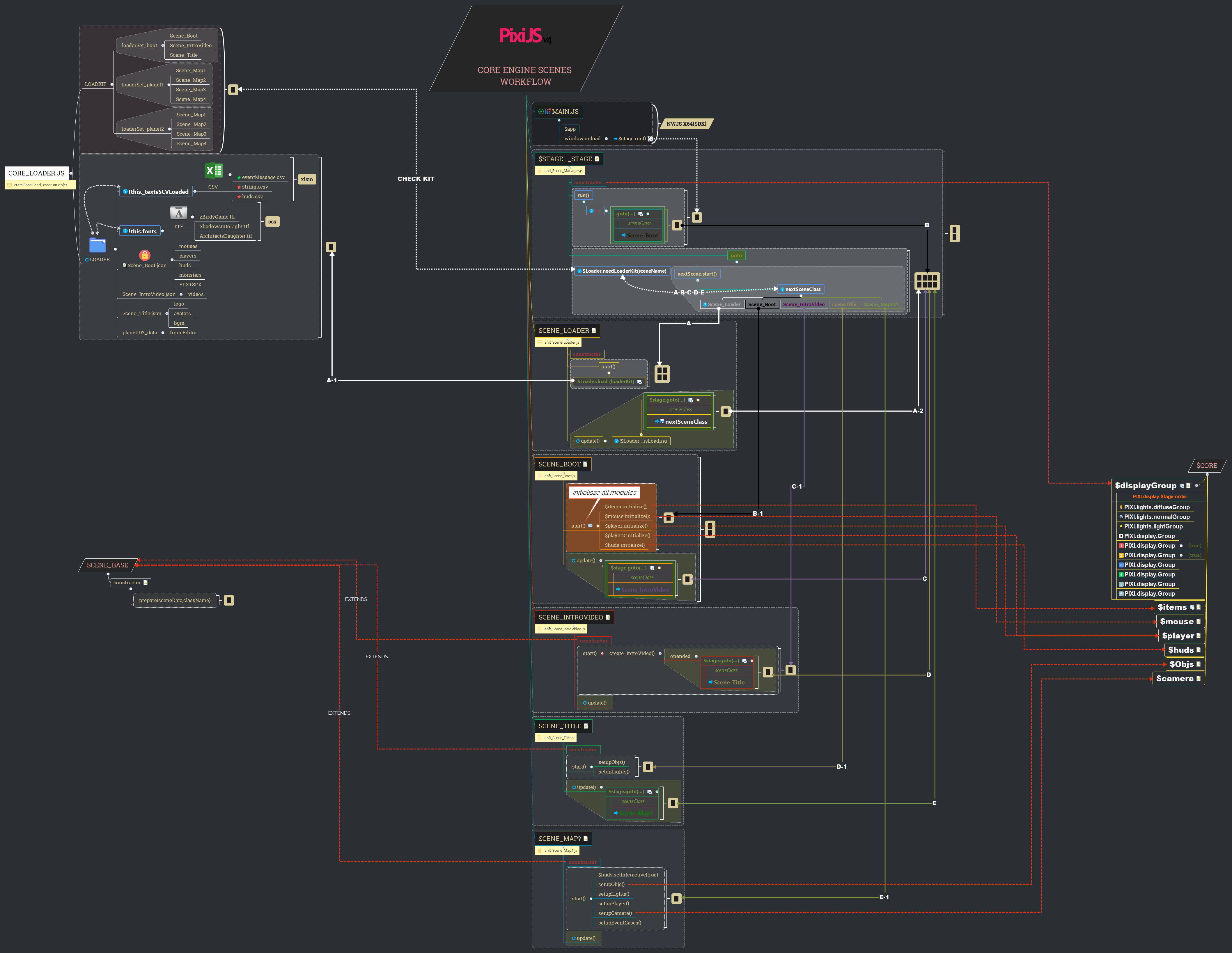The height and width of the screenshot is (953, 1232).
Task: Click the note icon next to constructor under SCENE_BASE
Action: click(x=146, y=583)
